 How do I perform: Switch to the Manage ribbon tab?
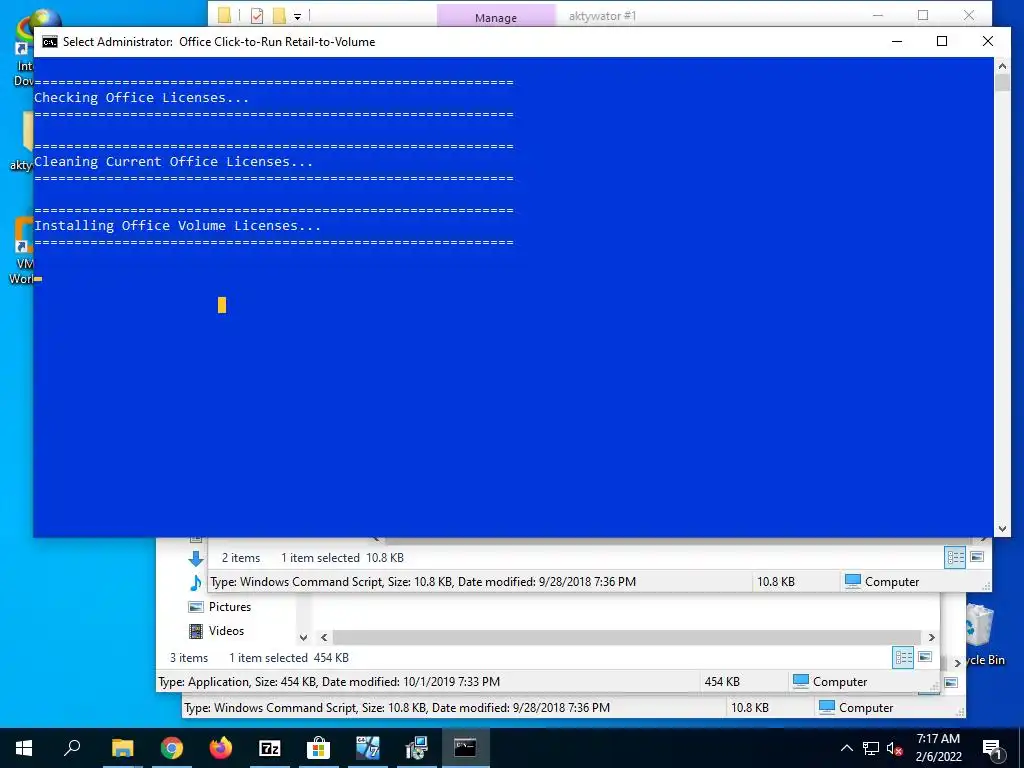coord(496,17)
